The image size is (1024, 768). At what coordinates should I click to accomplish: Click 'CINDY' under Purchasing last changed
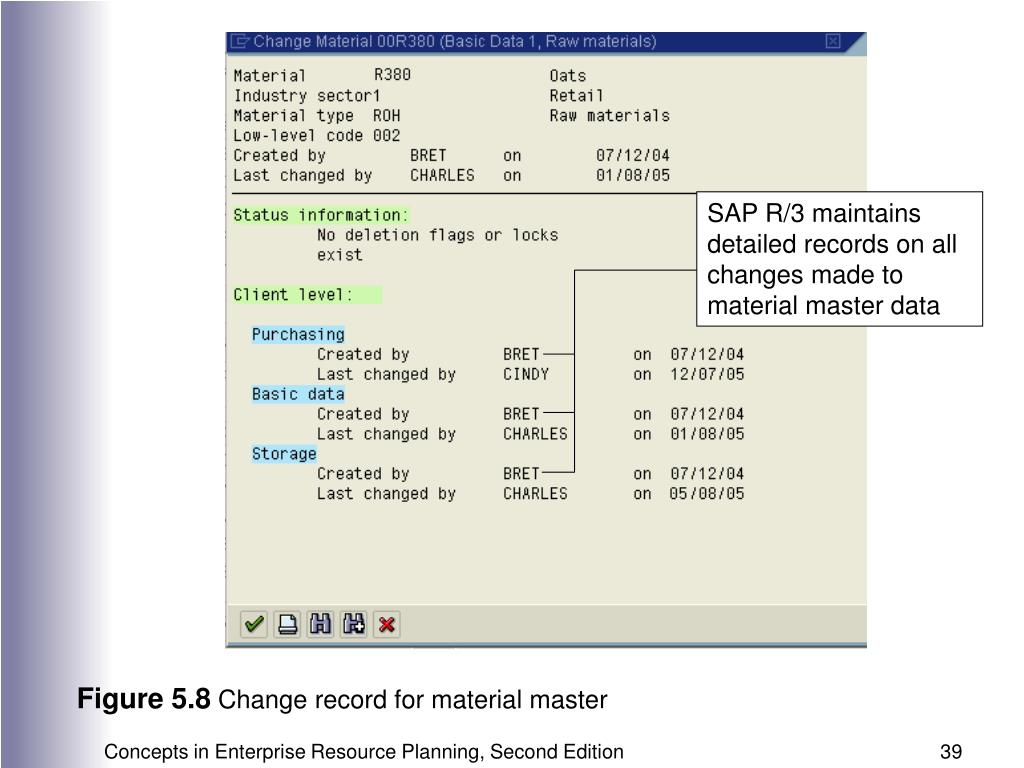click(526, 374)
